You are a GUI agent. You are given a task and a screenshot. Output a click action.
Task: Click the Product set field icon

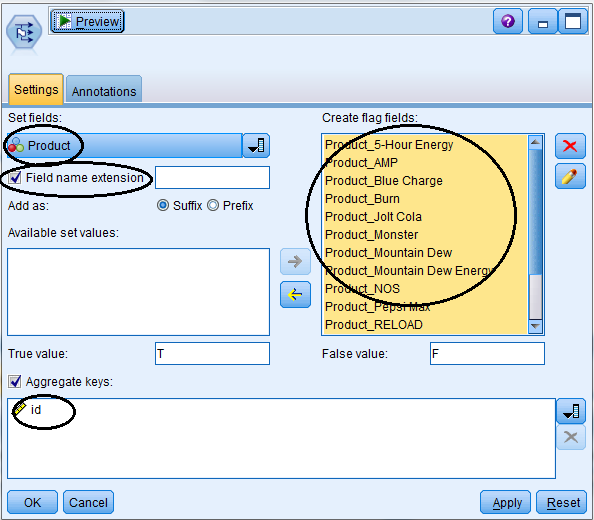coord(16,145)
